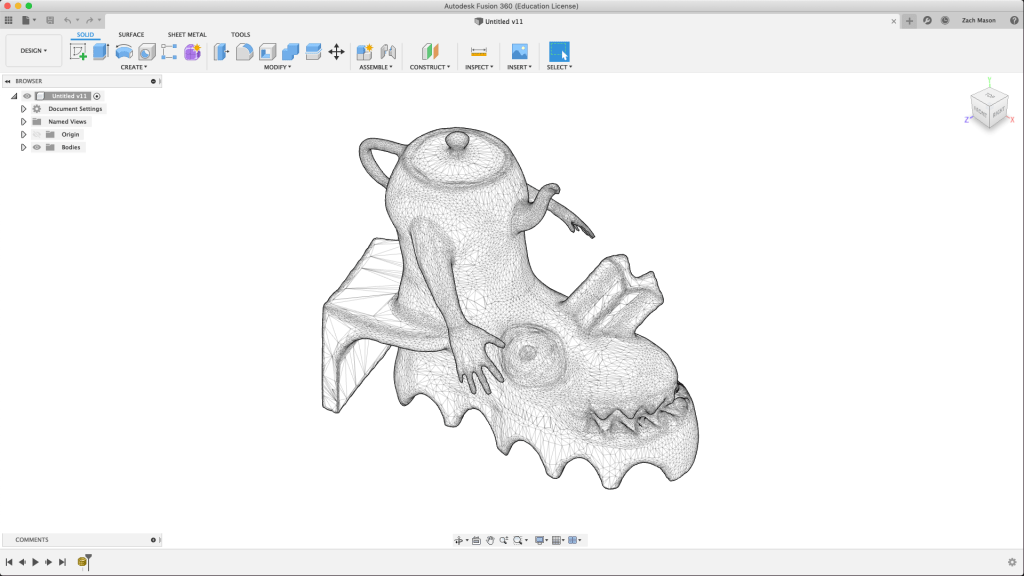Screen dimensions: 1024x576
Task: Open the SHEET METAL tab
Action: [187, 34]
